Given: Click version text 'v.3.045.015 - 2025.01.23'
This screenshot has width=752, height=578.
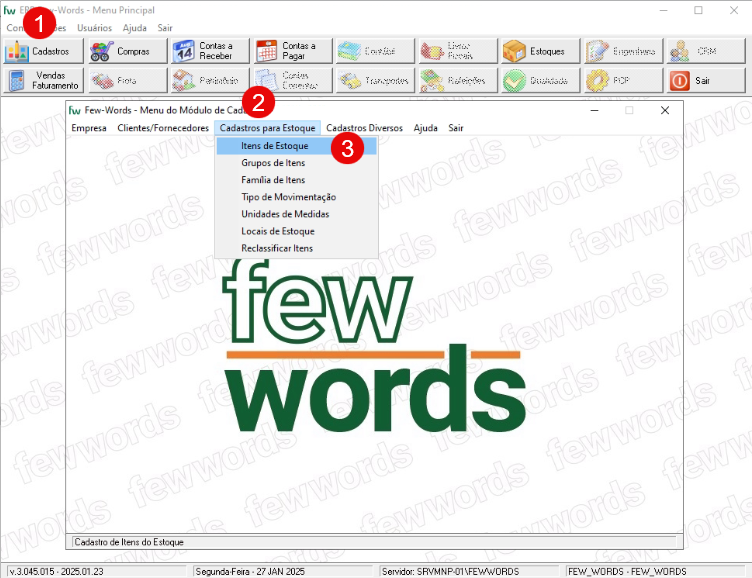Looking at the screenshot, I should pos(57,572).
